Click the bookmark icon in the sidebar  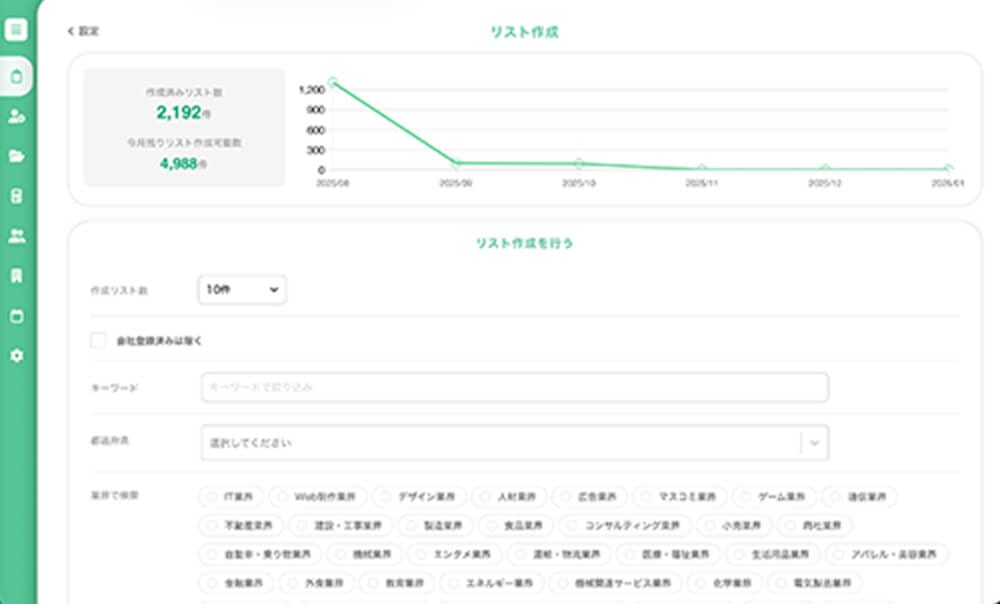(x=16, y=276)
